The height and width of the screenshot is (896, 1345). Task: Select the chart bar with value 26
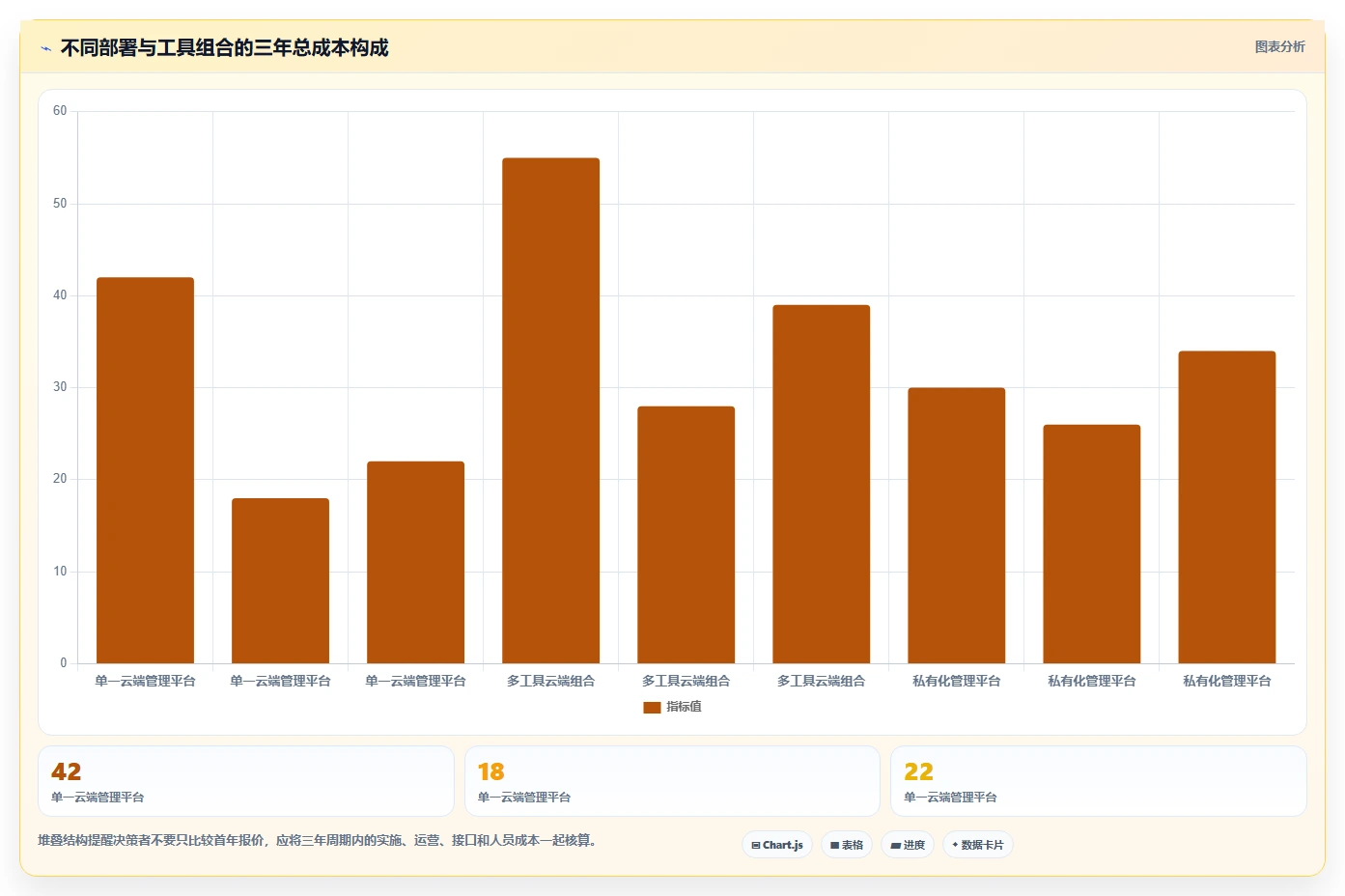[1091, 544]
